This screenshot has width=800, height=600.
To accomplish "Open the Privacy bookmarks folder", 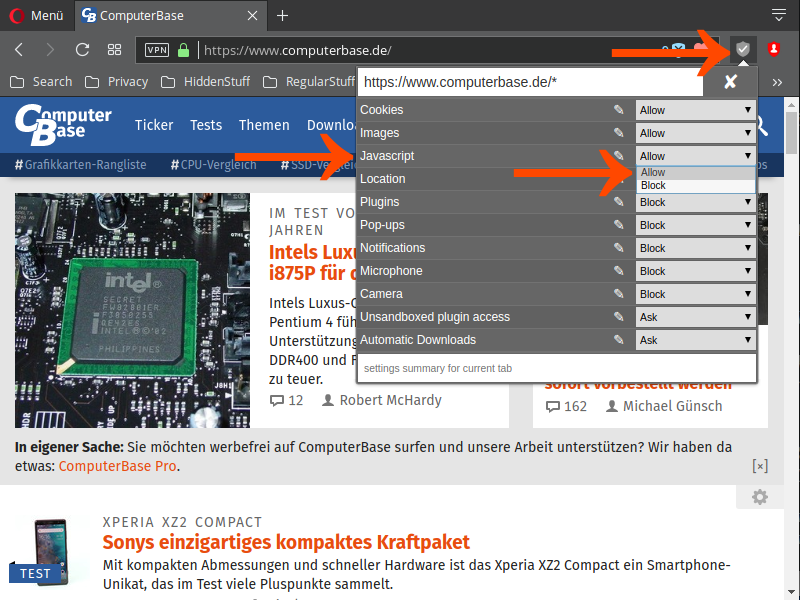I will pos(116,82).
